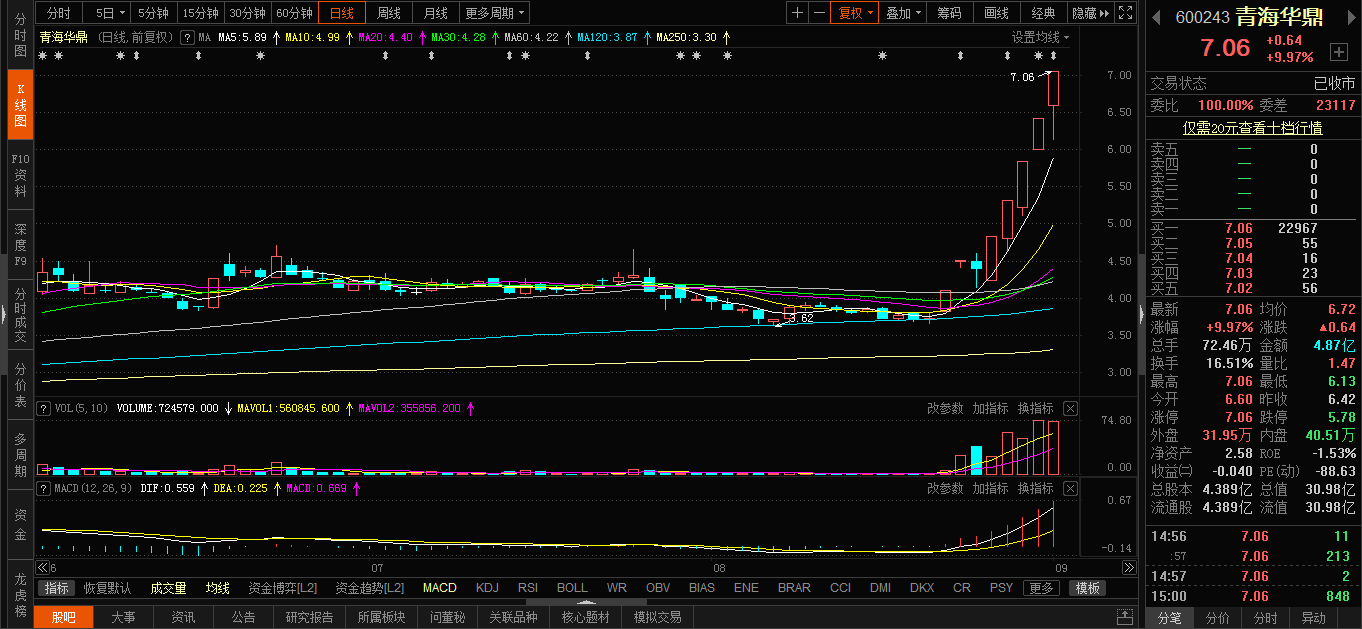Go to next stock using right arrow
The image size is (1362, 629).
pos(1353,16)
